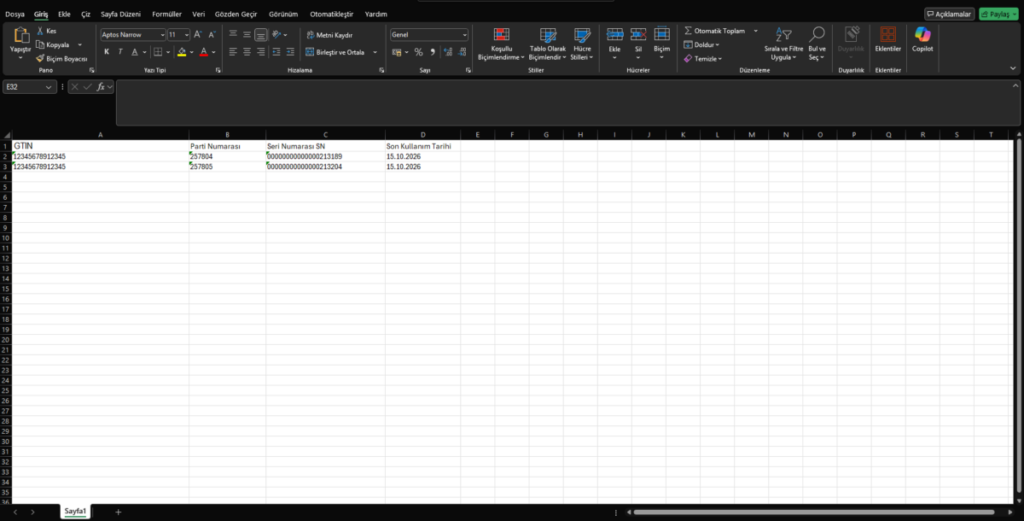
Task: Switch to the Ekle ribbon tab
Action: [64, 14]
